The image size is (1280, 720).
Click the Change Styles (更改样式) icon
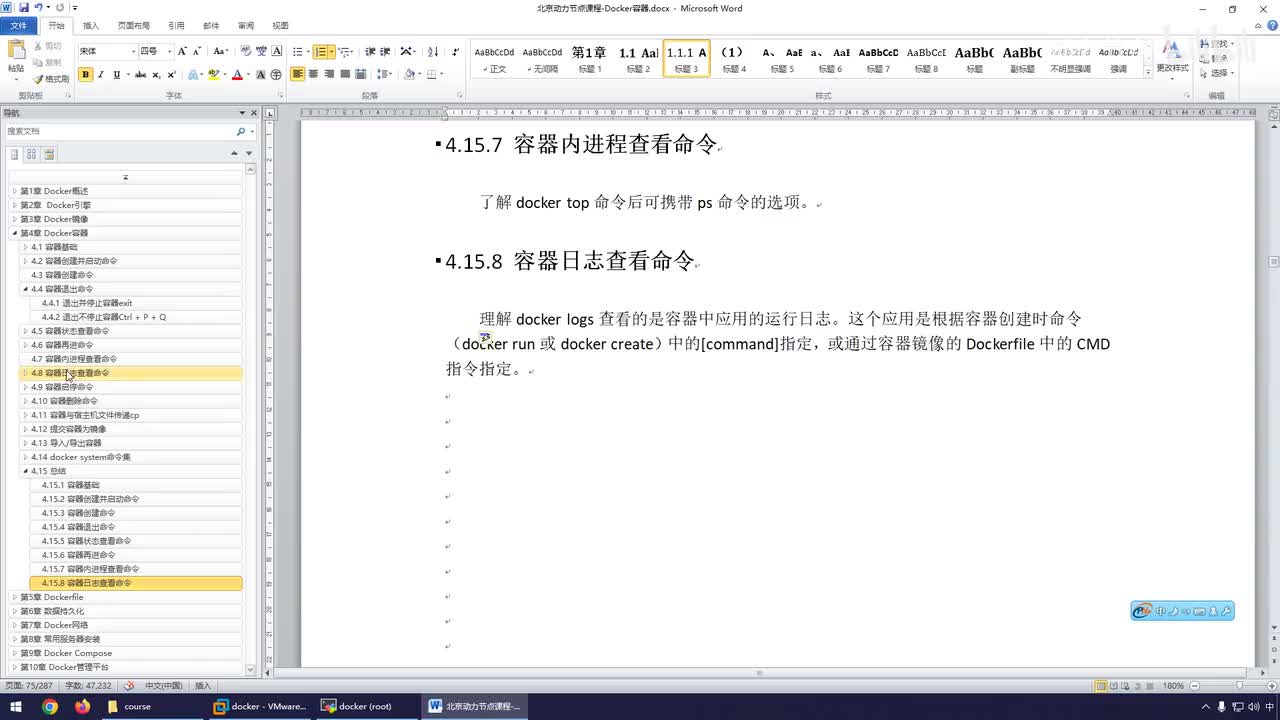pos(1172,58)
